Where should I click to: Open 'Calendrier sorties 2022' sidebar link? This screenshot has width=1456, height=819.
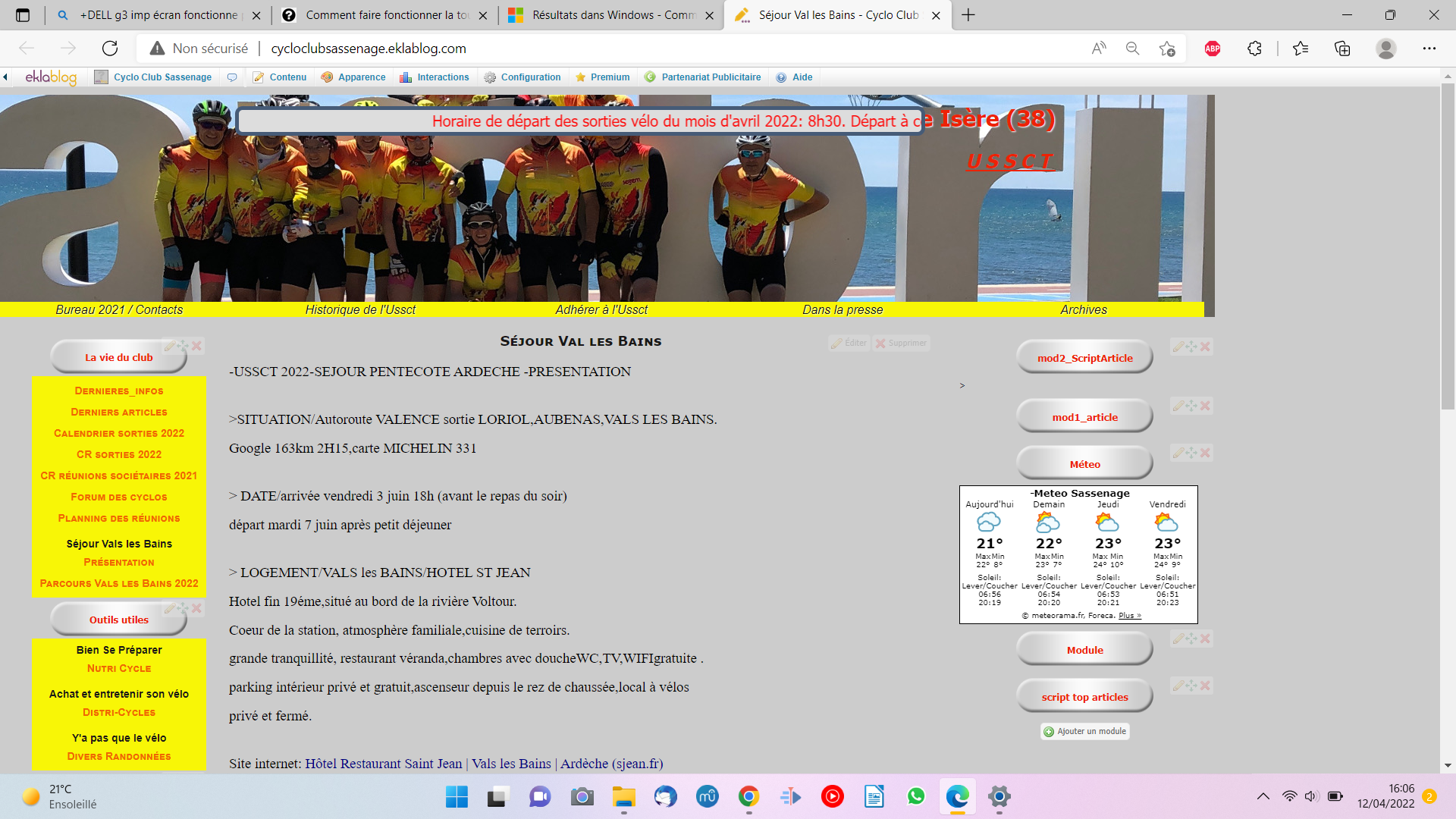pyautogui.click(x=119, y=433)
